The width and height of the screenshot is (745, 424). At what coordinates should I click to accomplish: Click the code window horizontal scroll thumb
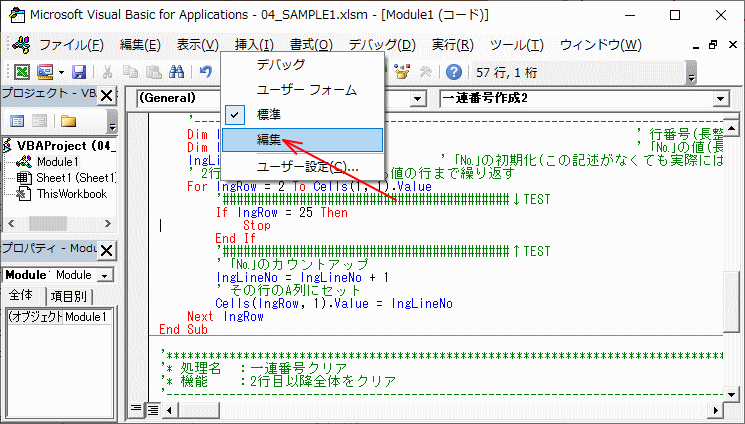(198, 409)
